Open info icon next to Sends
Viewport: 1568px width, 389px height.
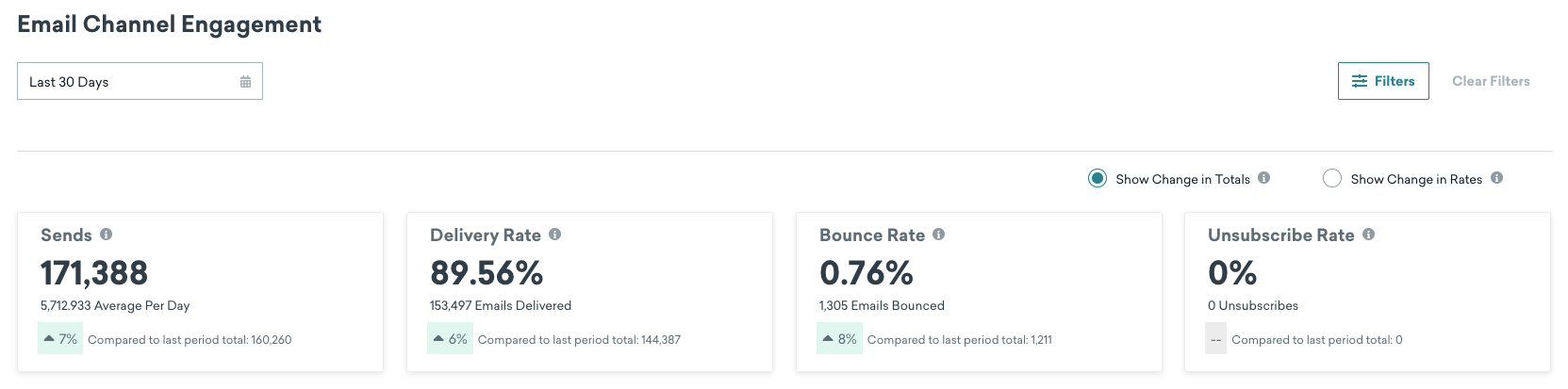106,235
